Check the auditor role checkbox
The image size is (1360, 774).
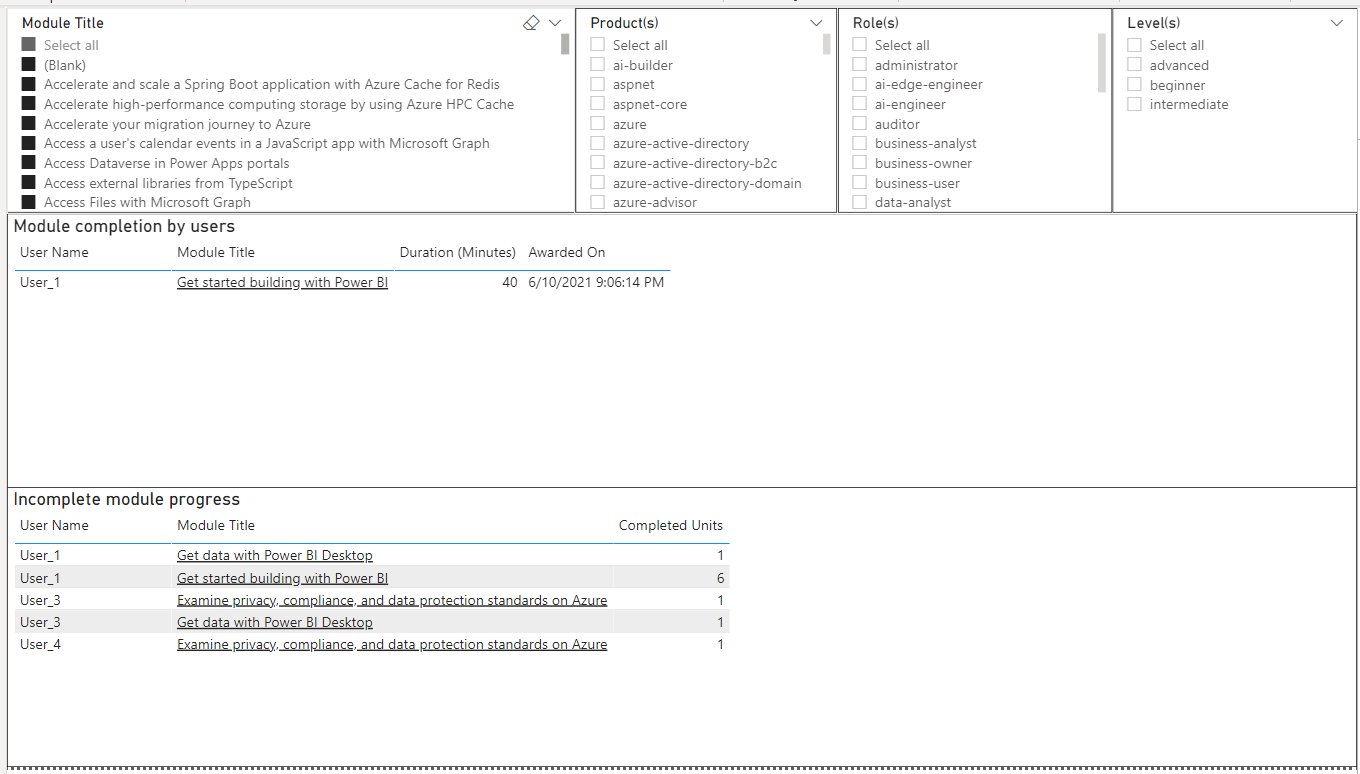pos(859,123)
